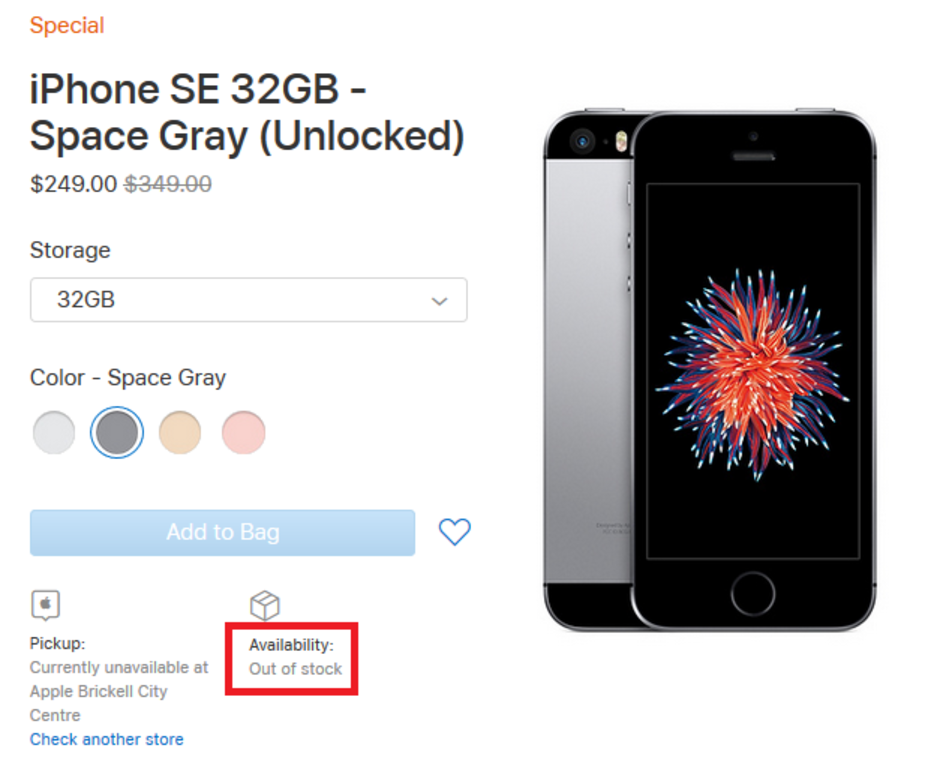The height and width of the screenshot is (769, 940).
Task: Click the heart favorite icon
Action: coord(455,532)
